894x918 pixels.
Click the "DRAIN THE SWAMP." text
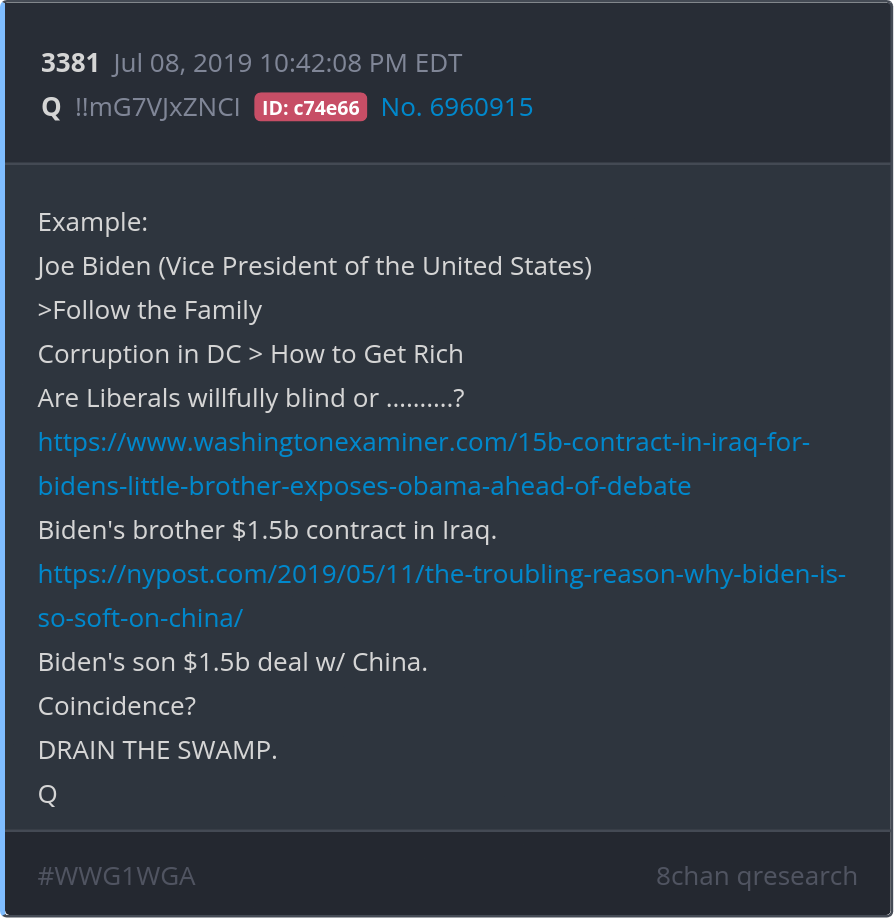157,750
